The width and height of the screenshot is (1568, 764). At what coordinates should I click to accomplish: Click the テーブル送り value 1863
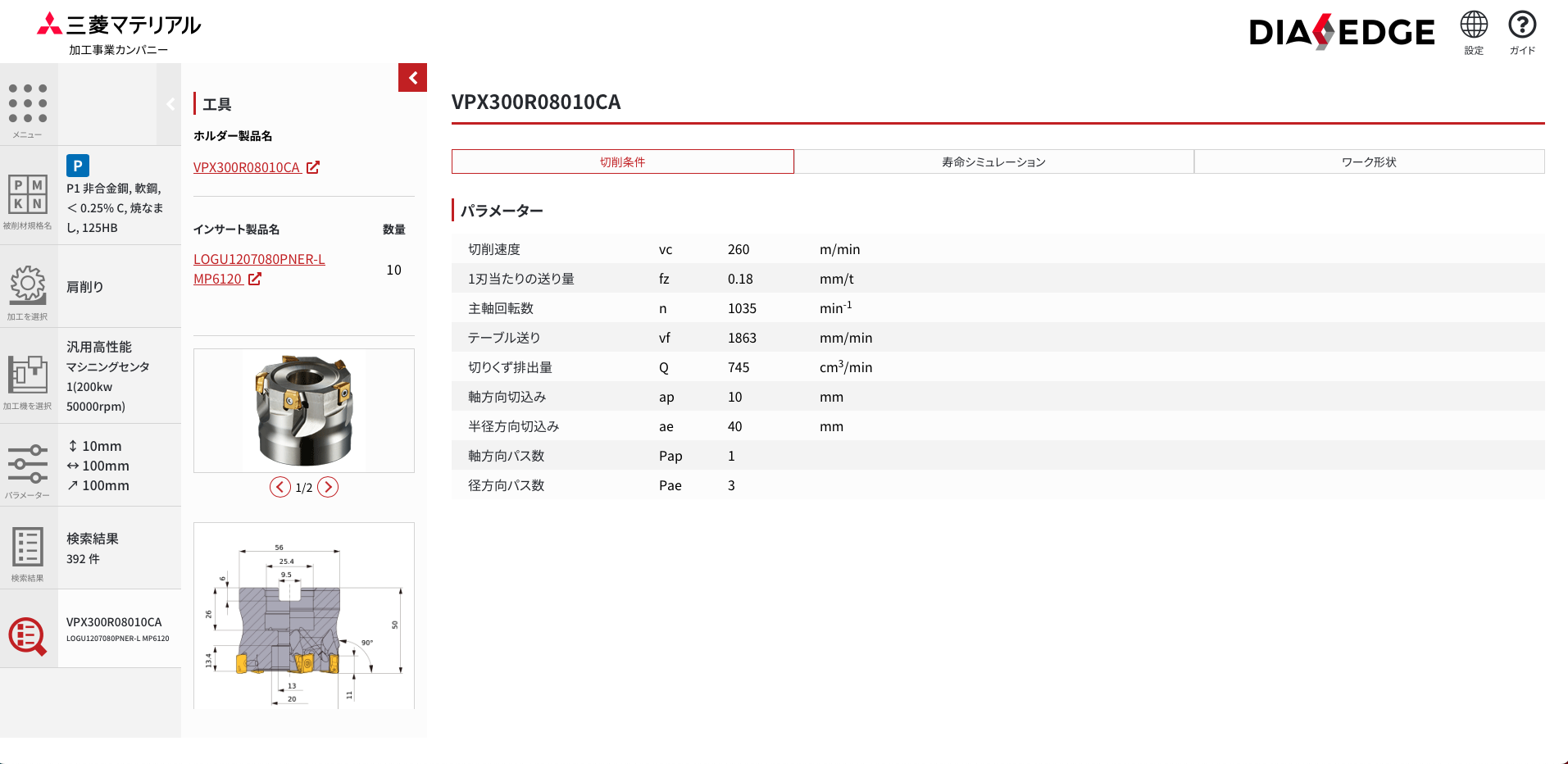pos(742,338)
